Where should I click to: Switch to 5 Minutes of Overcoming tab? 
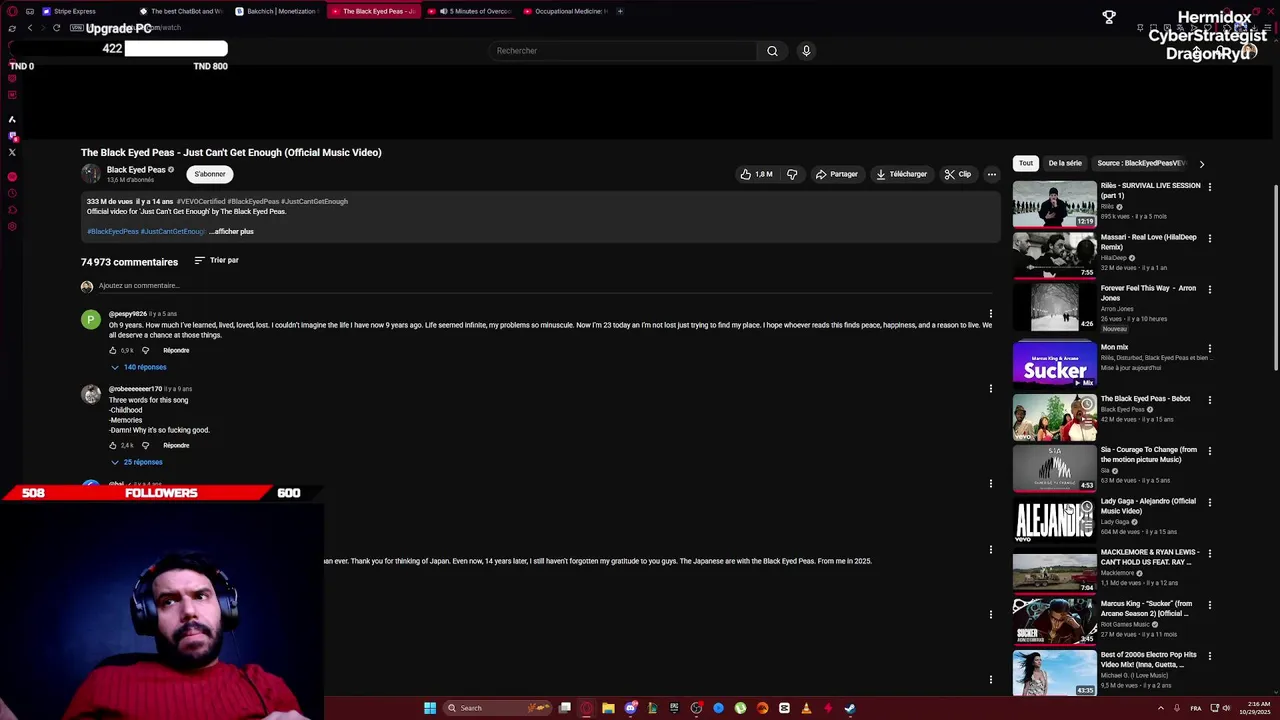point(472,11)
